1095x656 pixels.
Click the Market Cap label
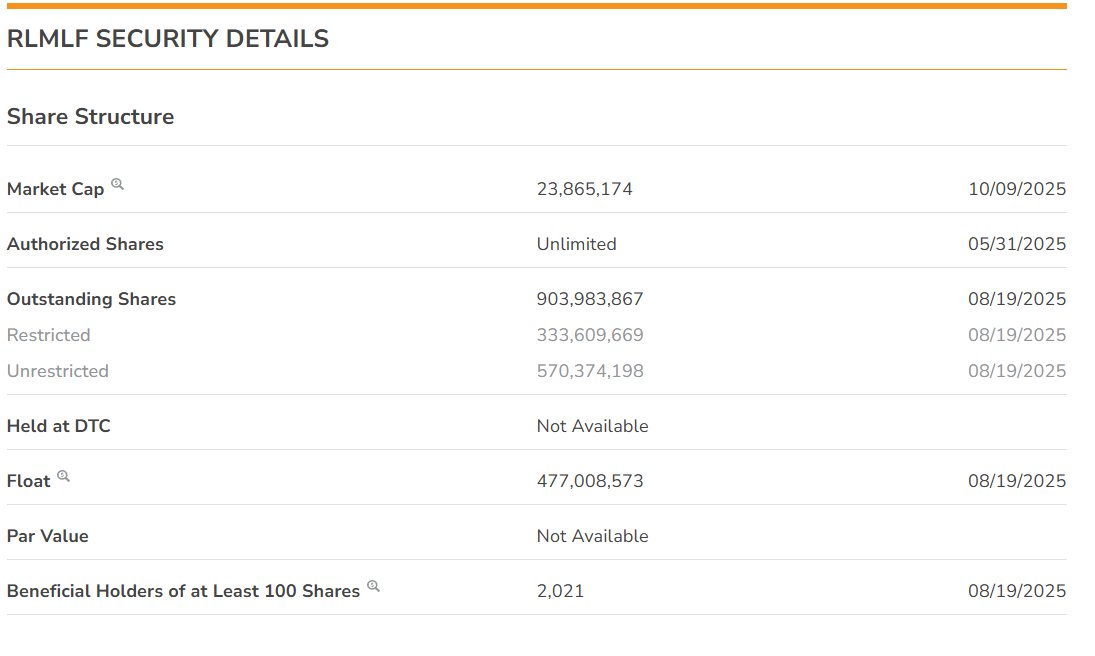(x=55, y=189)
